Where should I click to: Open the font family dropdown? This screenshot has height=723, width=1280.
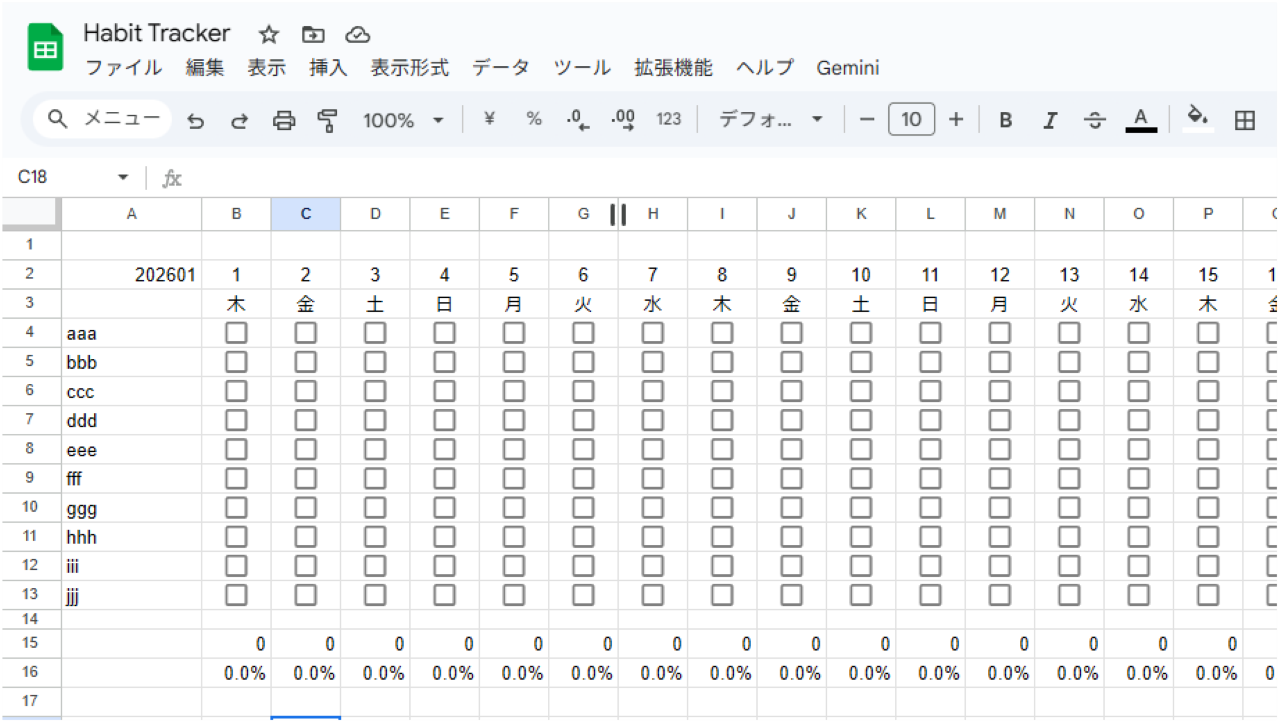768,119
